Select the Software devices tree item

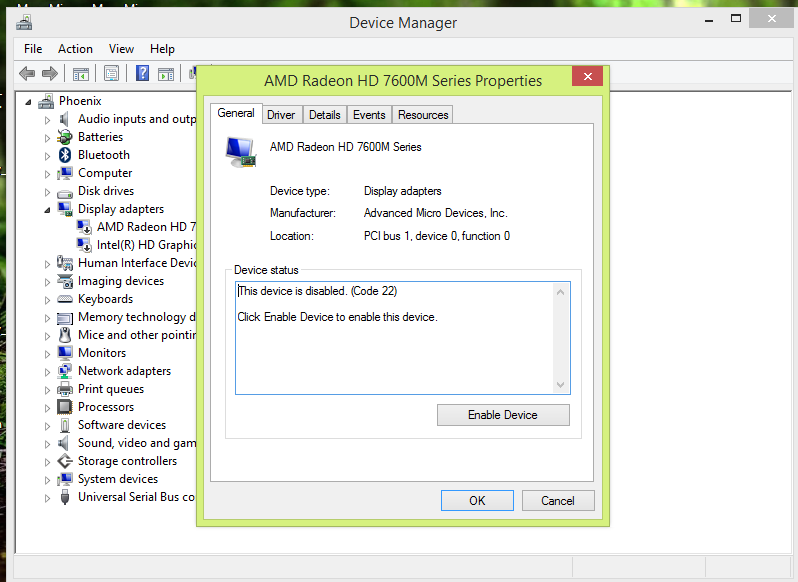click(122, 425)
